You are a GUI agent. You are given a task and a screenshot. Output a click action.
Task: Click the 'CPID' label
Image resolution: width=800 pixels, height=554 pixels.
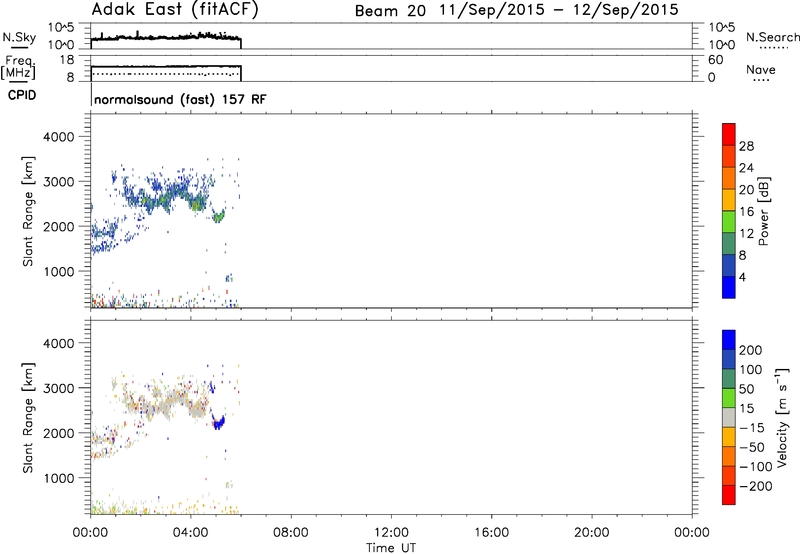pos(22,95)
